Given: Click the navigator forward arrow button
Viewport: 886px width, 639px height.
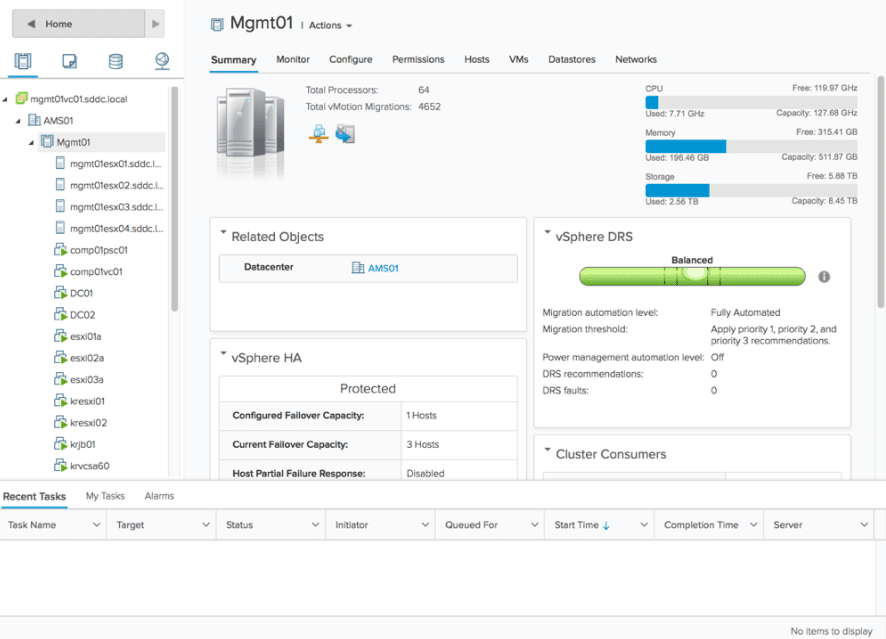Looking at the screenshot, I should [155, 24].
